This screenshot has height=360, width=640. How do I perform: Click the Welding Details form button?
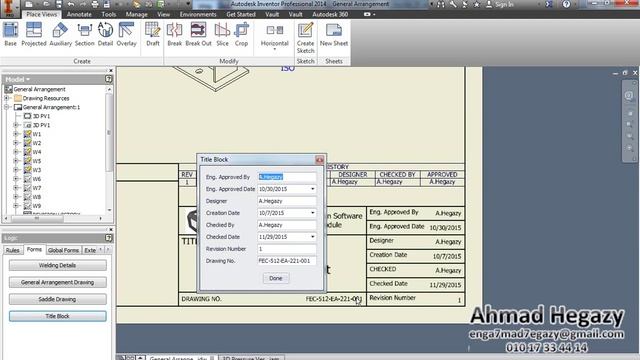(x=58, y=265)
